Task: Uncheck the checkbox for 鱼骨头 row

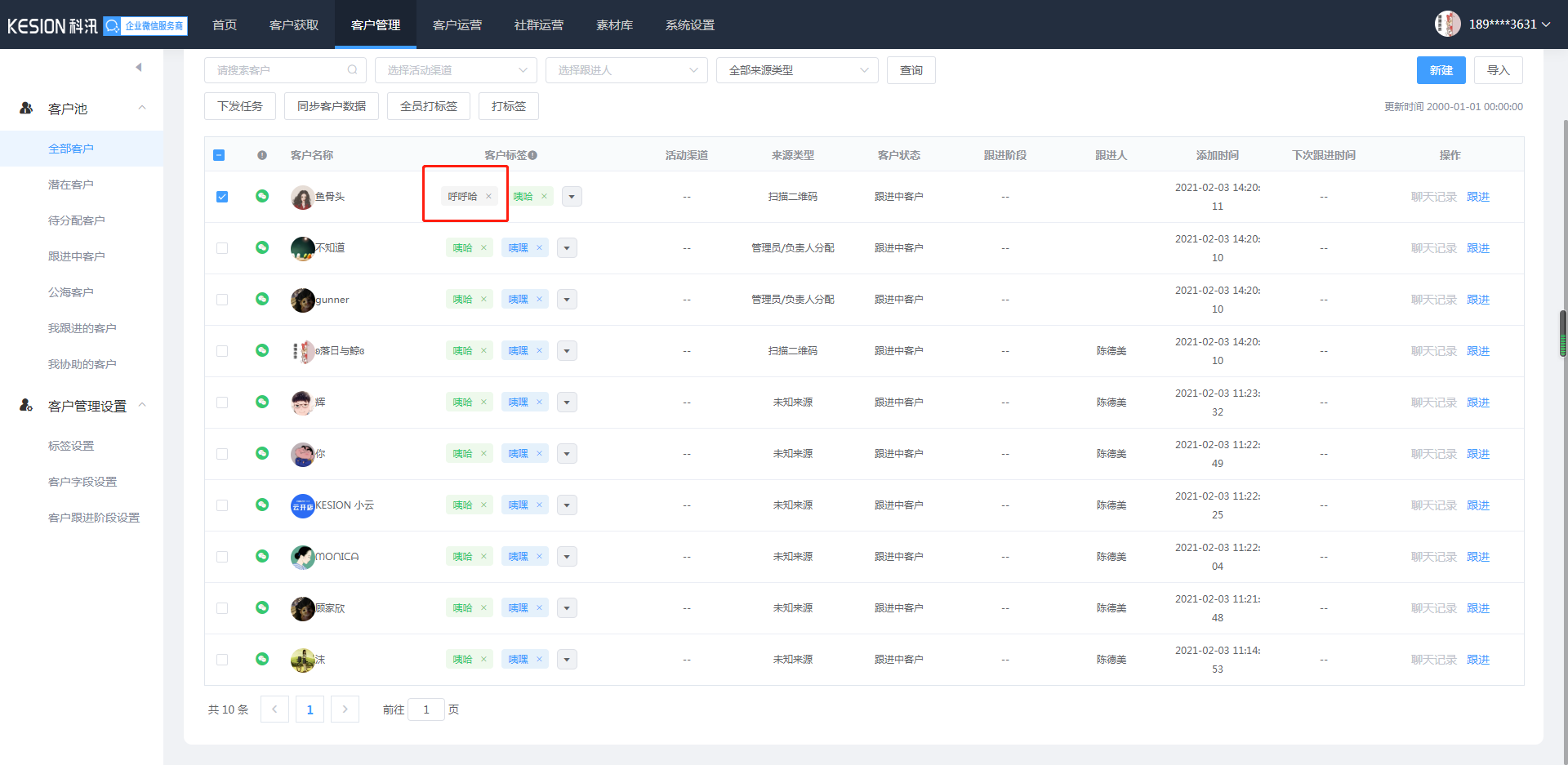Action: pos(222,197)
